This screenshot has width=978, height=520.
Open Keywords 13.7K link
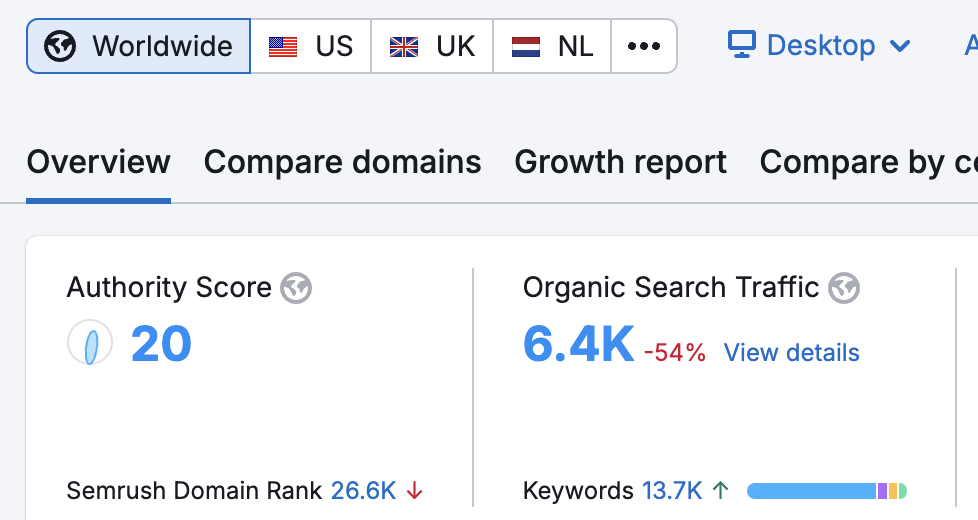point(672,491)
